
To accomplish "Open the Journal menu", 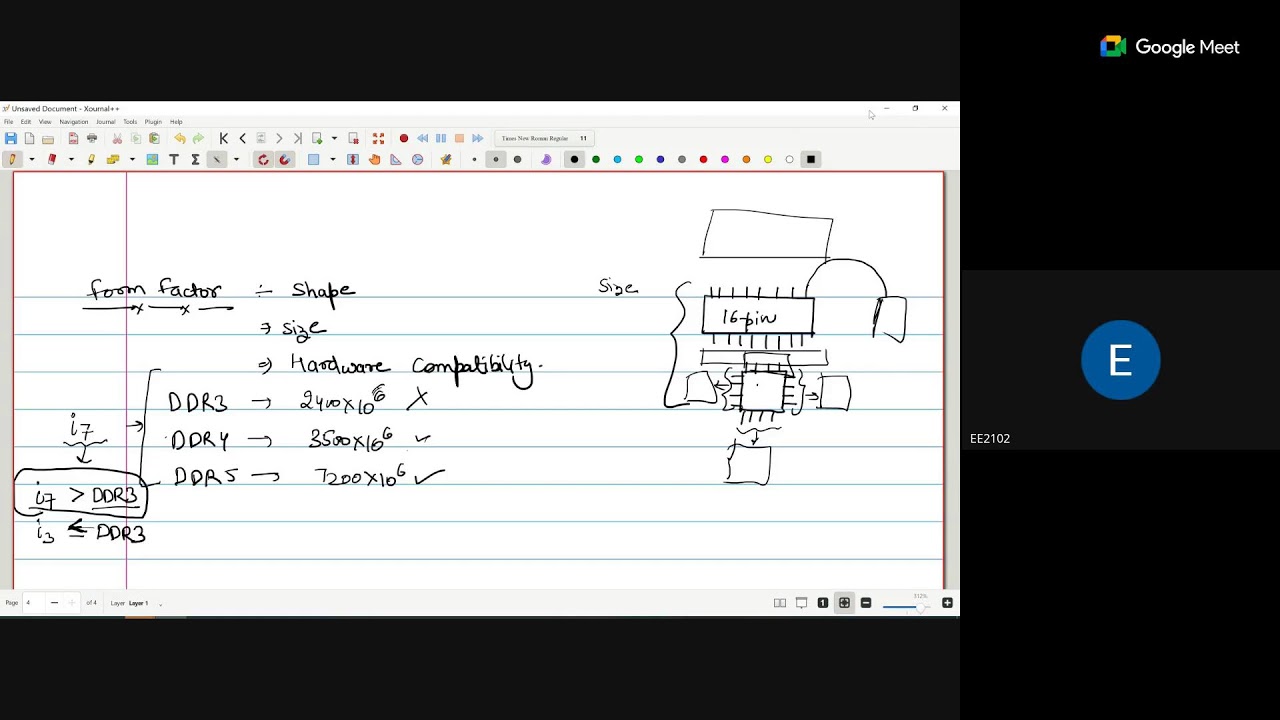I will (106, 122).
